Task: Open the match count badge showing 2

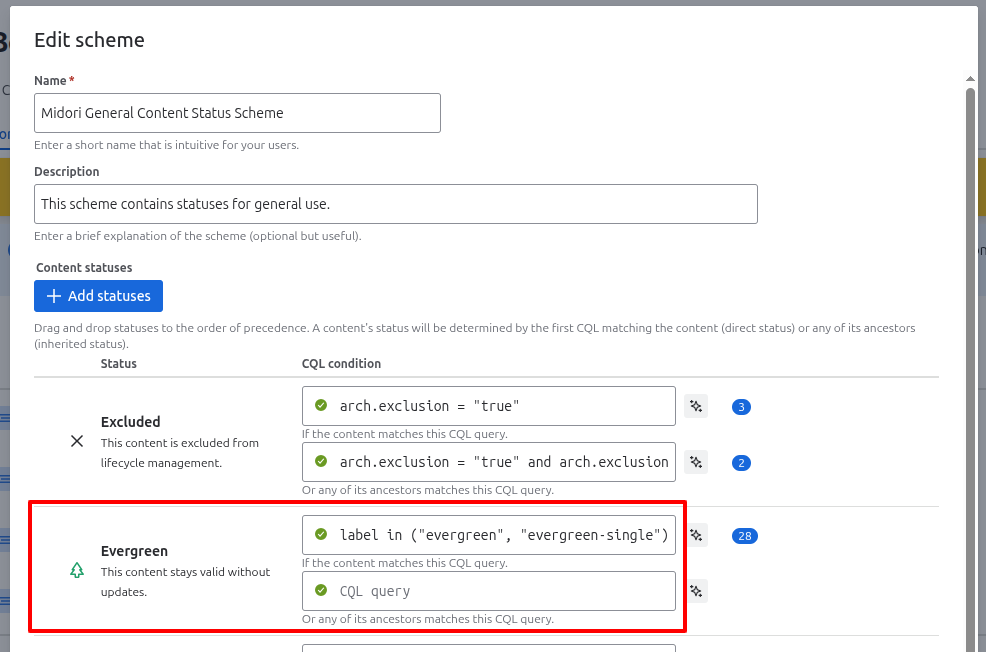Action: (741, 463)
